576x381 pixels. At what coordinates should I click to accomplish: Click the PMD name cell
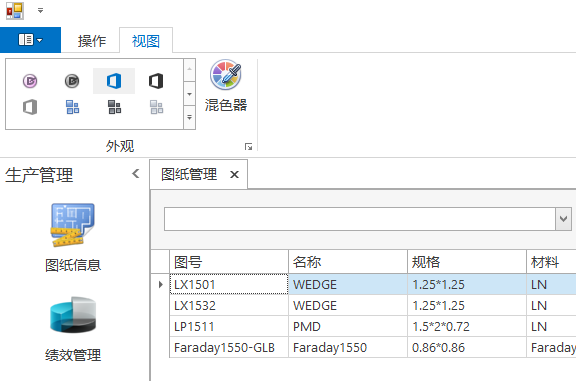(x=348, y=326)
